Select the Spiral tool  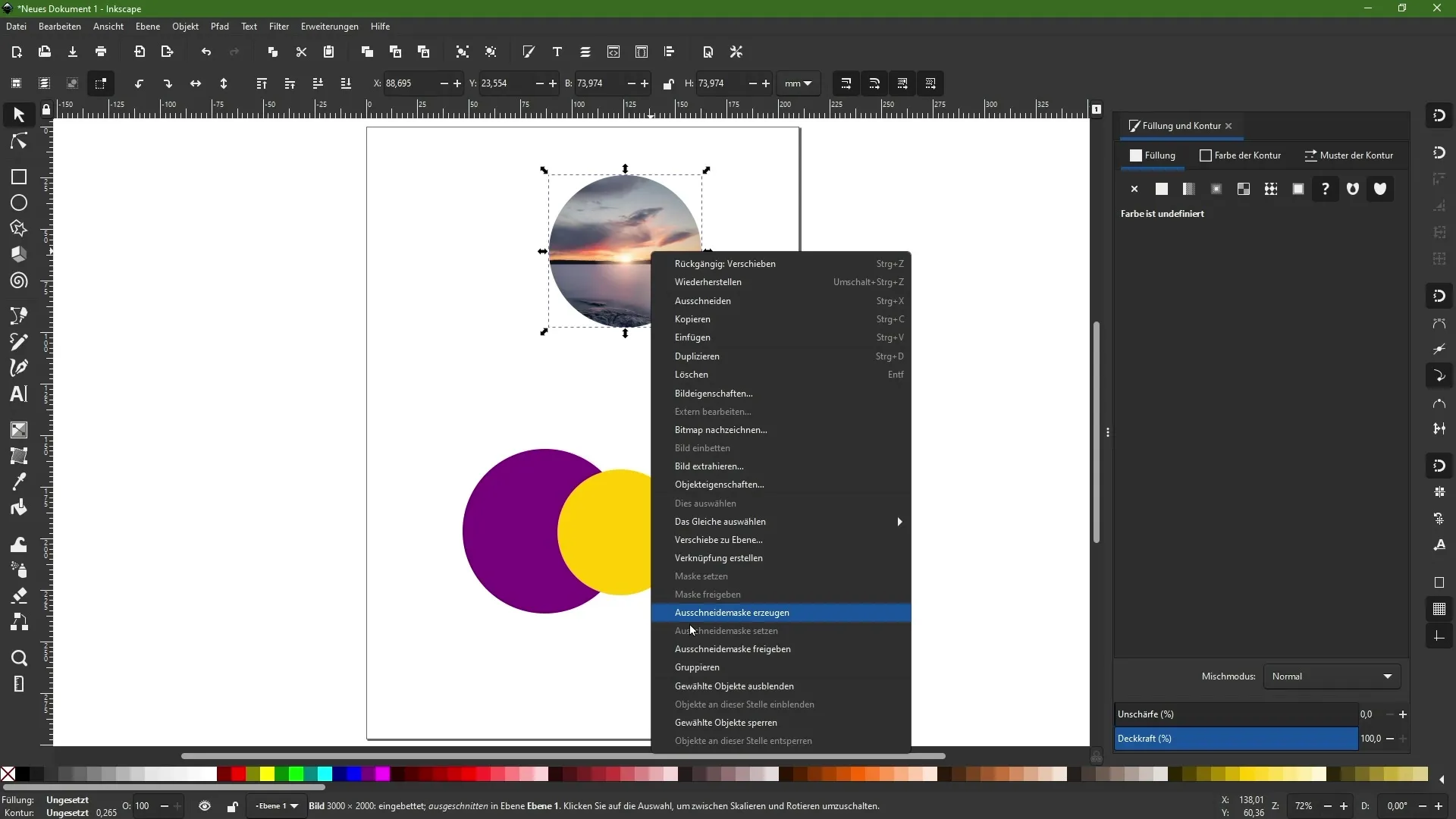[x=19, y=281]
